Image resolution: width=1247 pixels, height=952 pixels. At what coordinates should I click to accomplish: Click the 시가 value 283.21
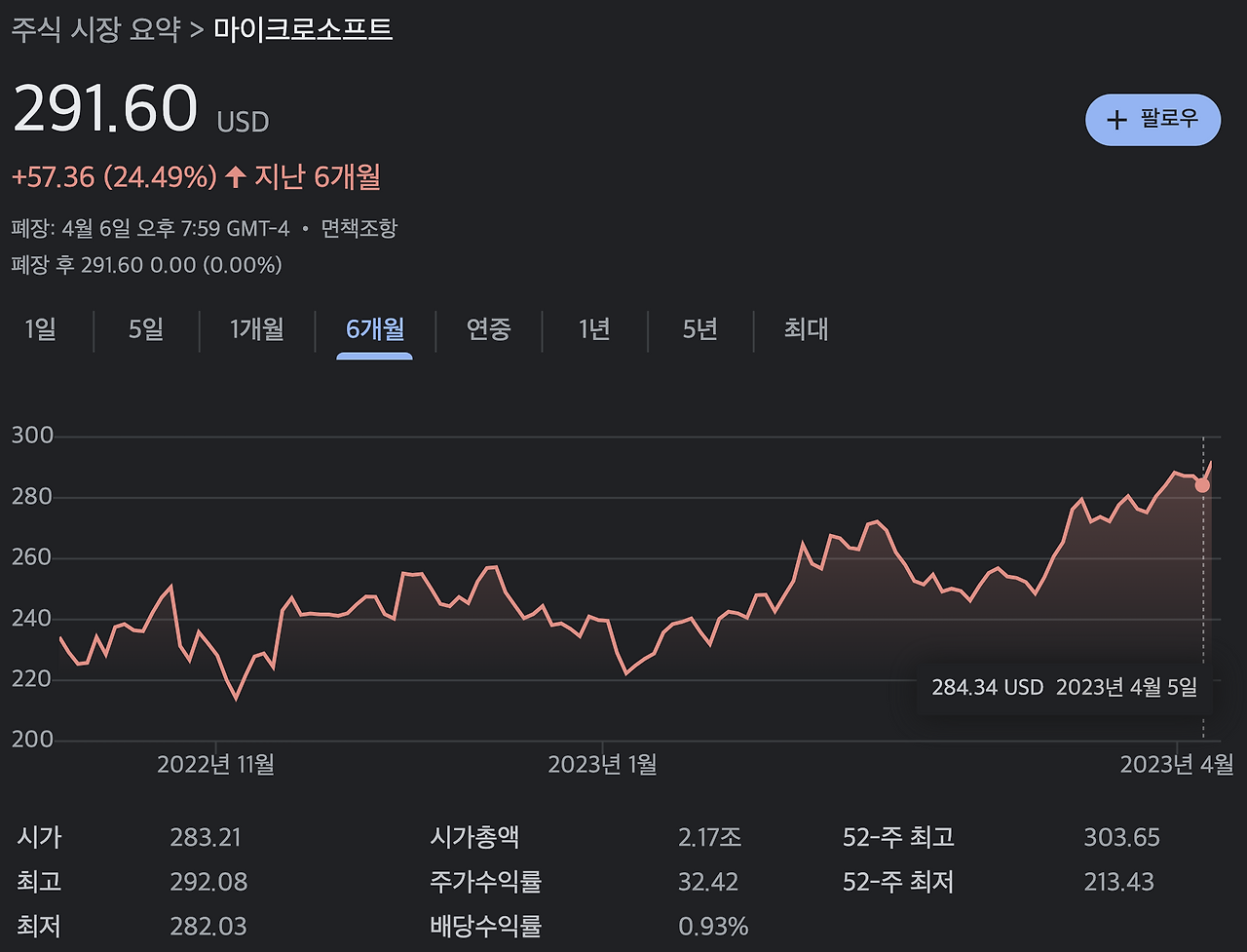206,837
